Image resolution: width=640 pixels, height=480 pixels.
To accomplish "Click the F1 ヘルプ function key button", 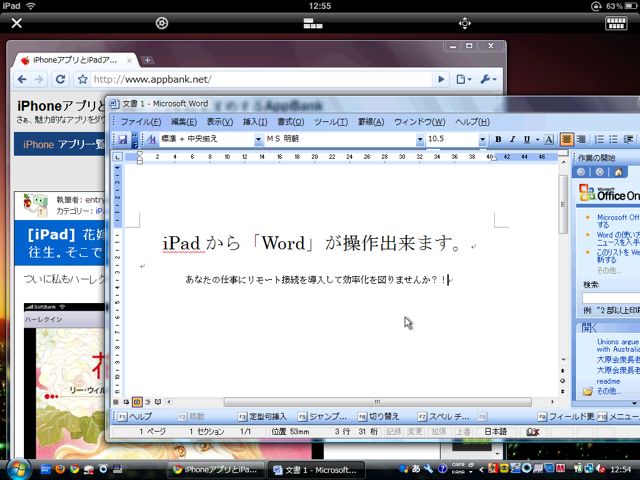I will [135, 416].
